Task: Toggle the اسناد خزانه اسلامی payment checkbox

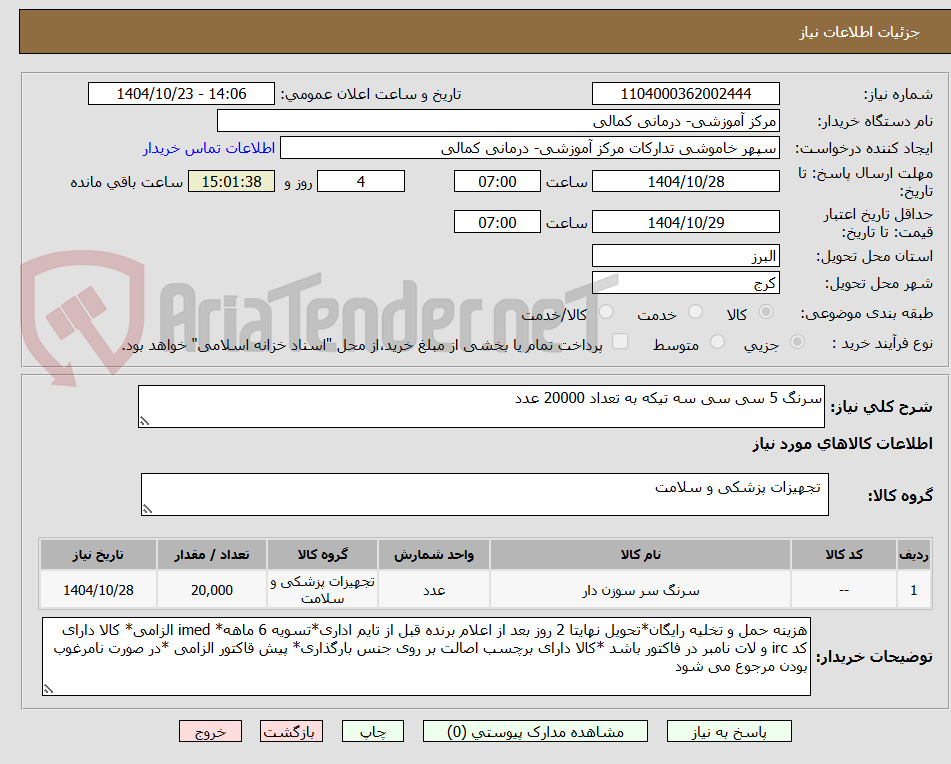Action: click(x=620, y=341)
